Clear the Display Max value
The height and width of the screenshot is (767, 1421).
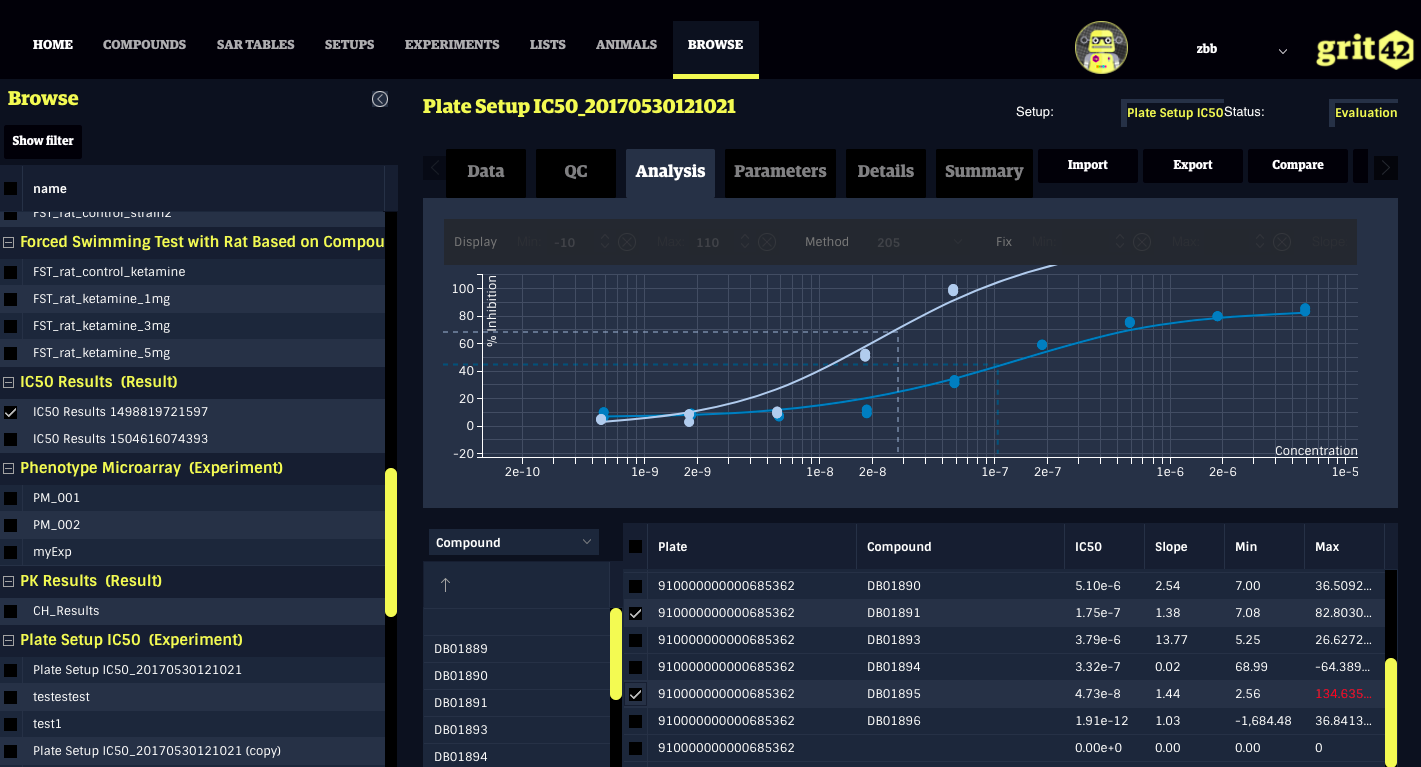[x=766, y=242]
